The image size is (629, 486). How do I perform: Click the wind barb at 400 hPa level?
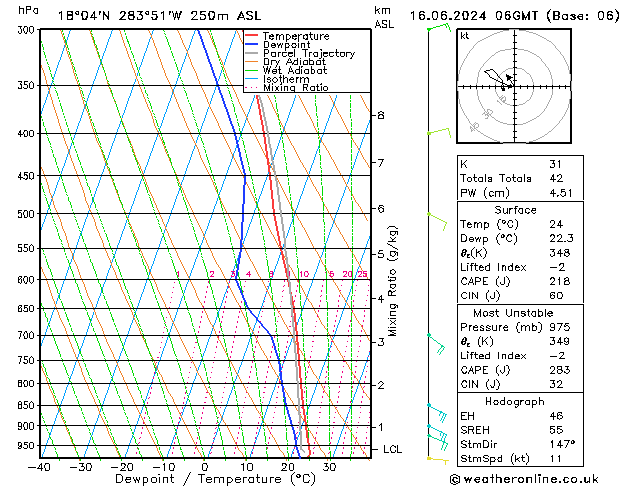(x=439, y=132)
